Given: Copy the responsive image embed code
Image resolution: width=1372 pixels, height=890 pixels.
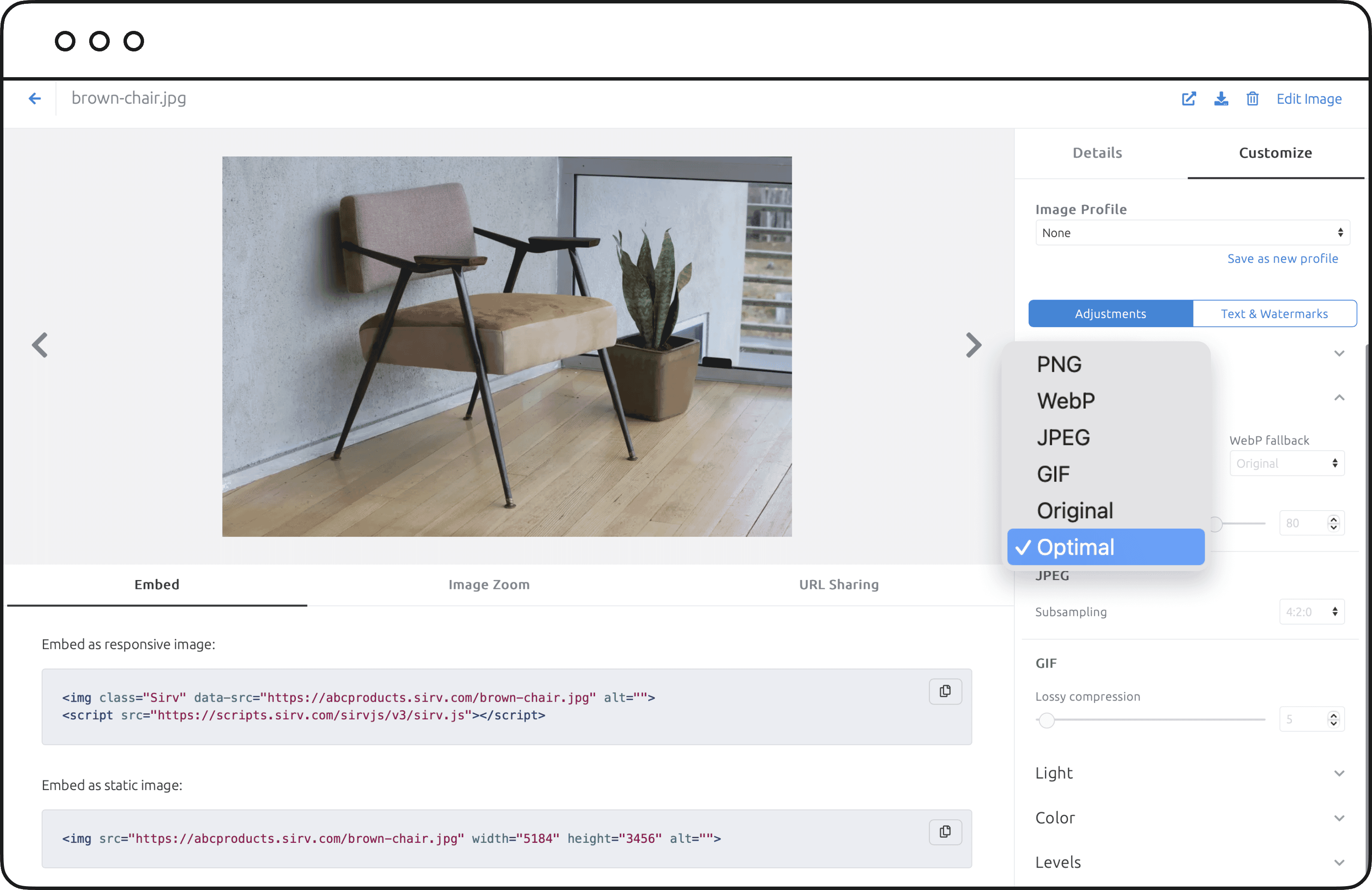Looking at the screenshot, I should tap(945, 691).
